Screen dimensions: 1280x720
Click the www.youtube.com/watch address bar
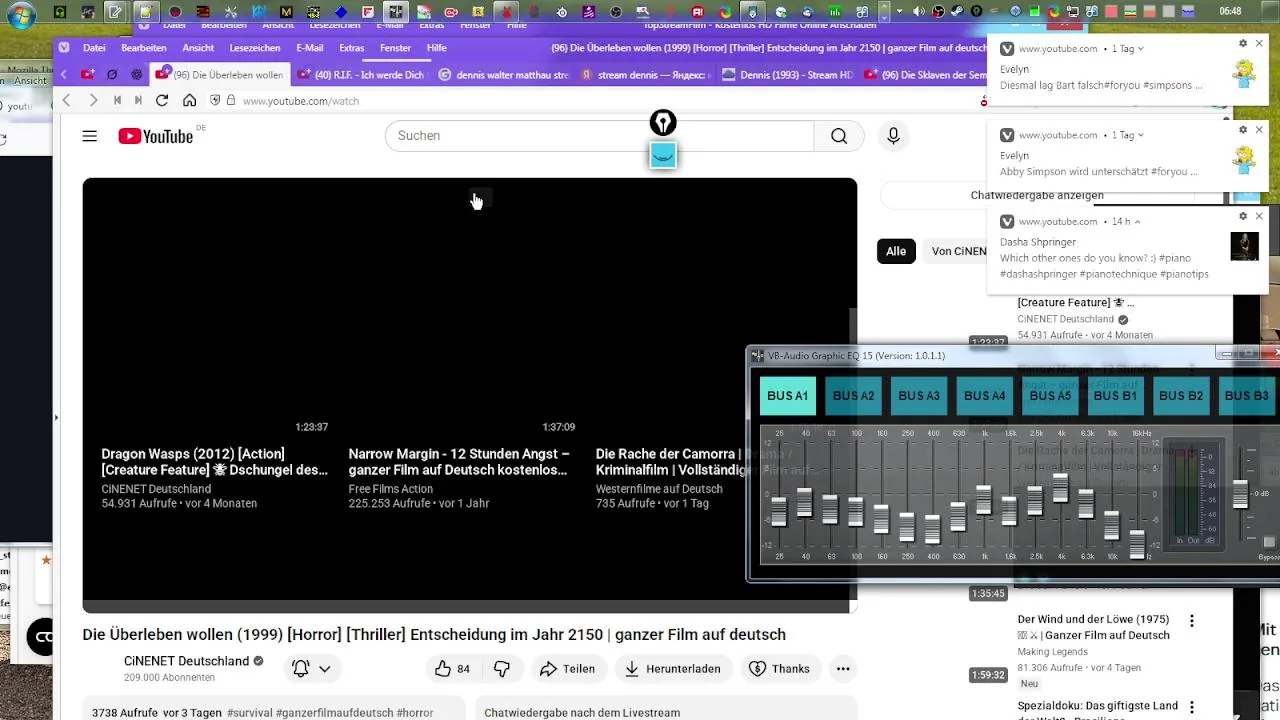pyautogui.click(x=300, y=101)
